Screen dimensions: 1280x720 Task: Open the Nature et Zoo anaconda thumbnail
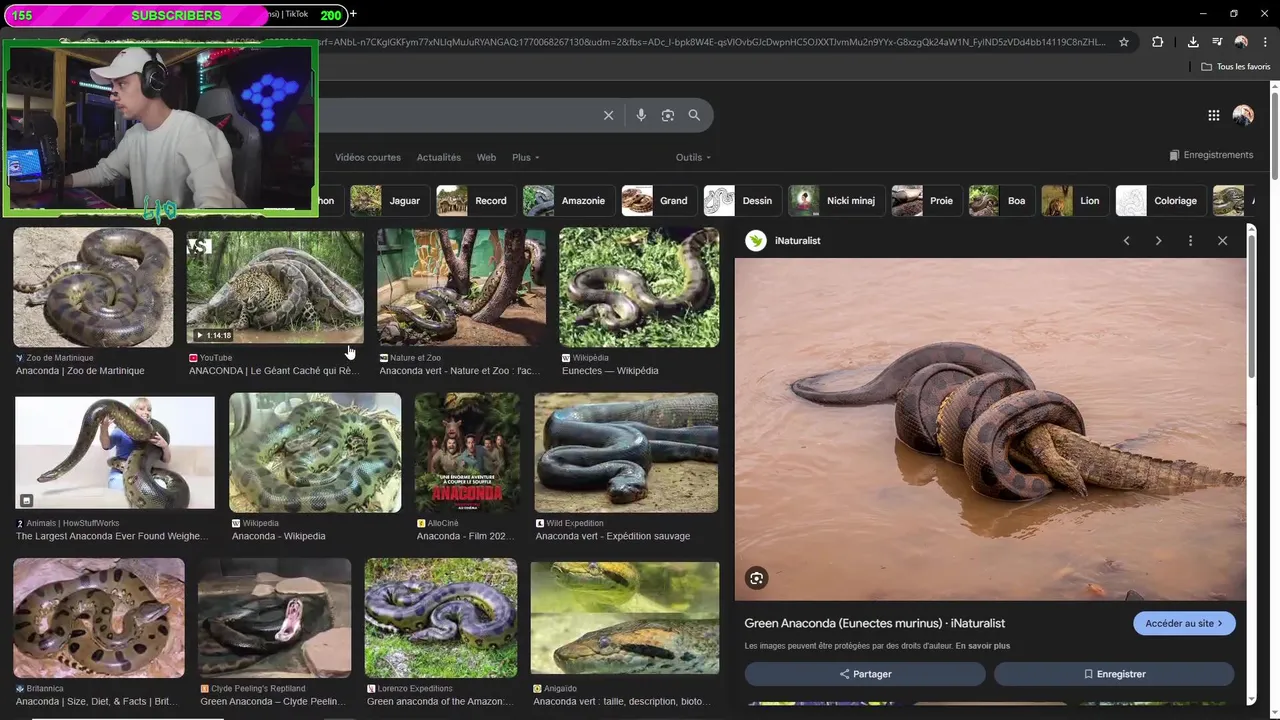462,288
